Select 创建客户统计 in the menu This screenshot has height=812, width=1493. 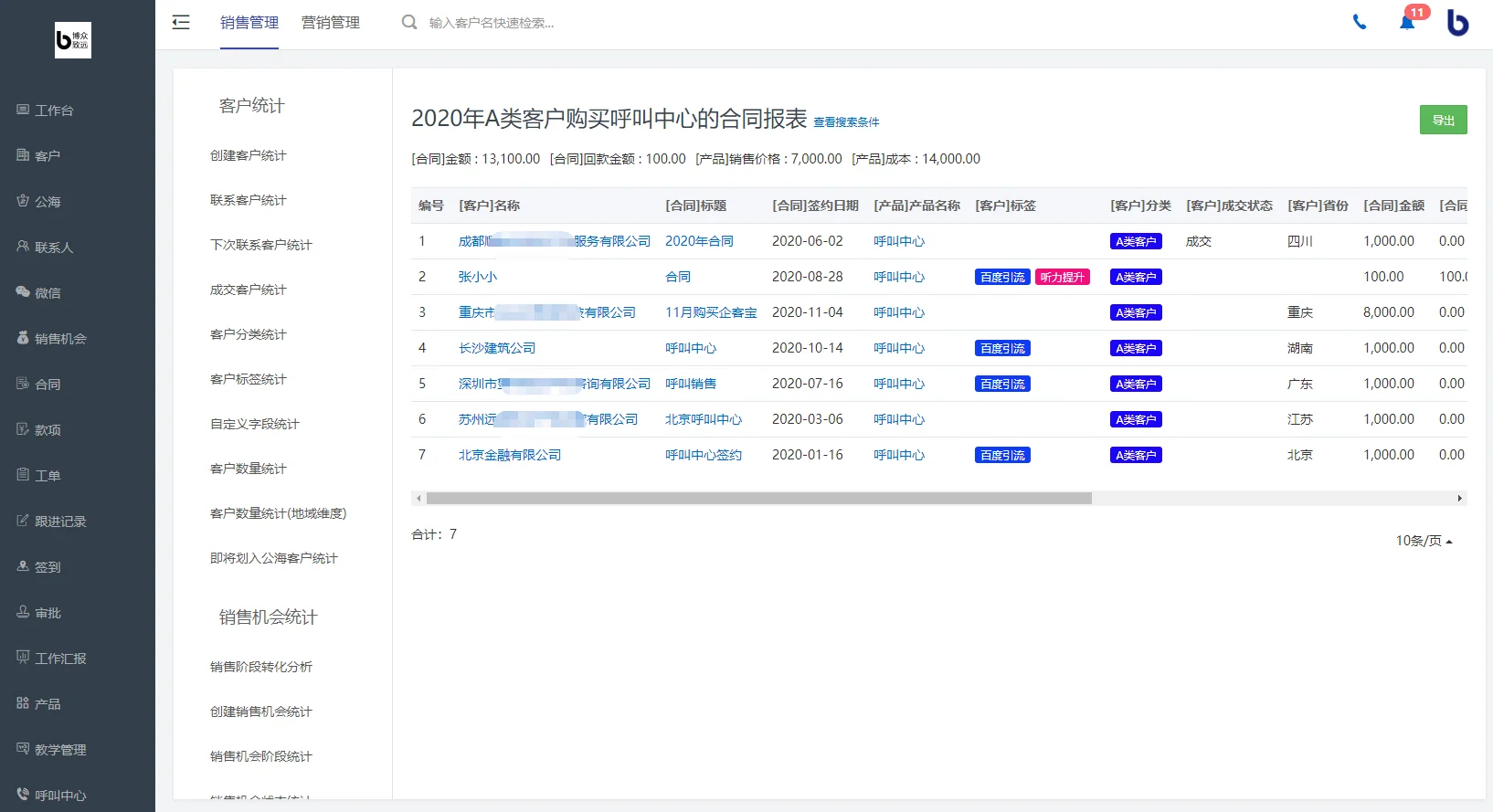pos(249,155)
